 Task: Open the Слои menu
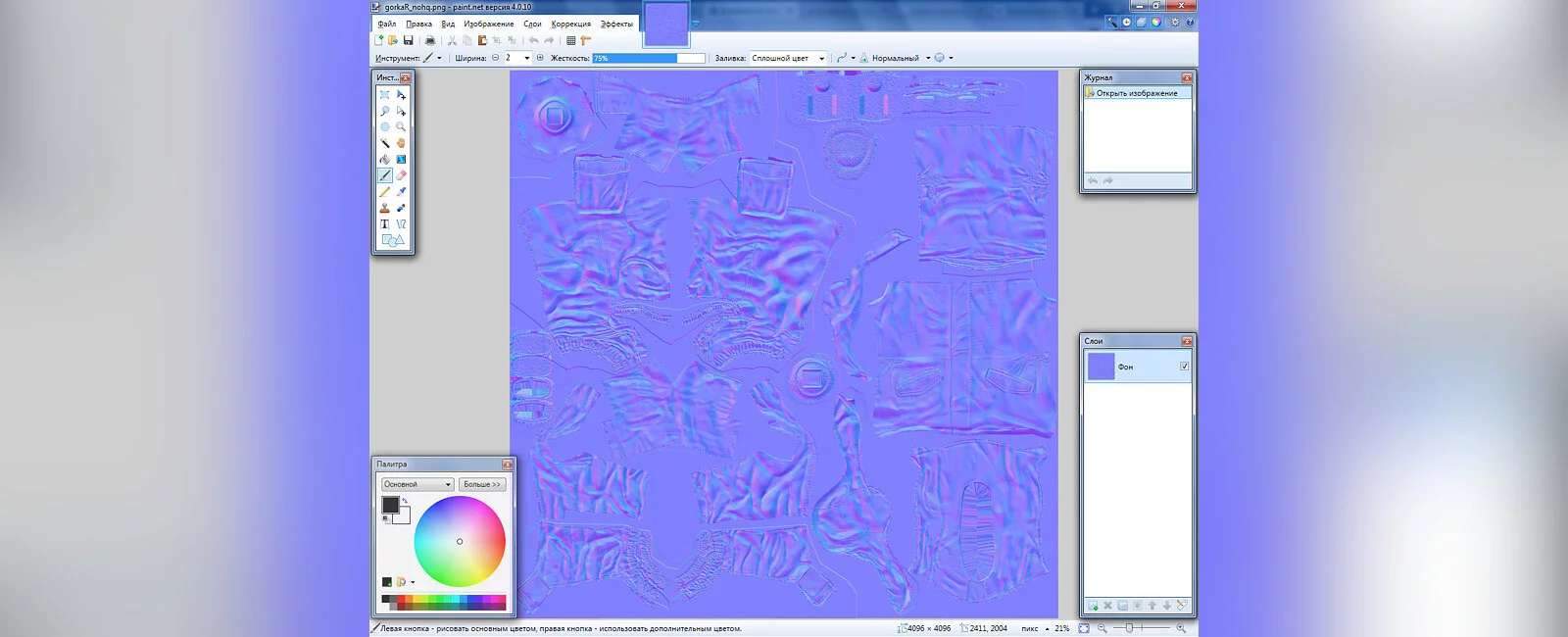click(x=532, y=24)
